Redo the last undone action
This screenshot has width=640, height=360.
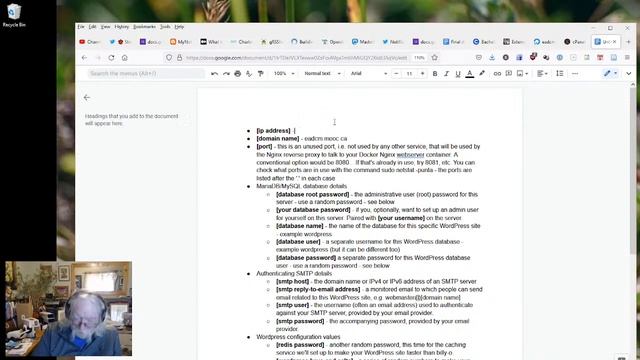click(226, 73)
